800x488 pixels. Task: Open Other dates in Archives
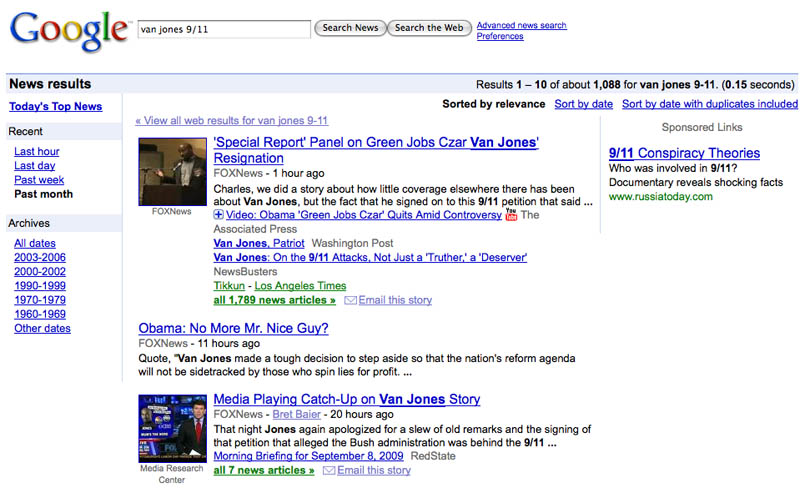click(x=42, y=328)
